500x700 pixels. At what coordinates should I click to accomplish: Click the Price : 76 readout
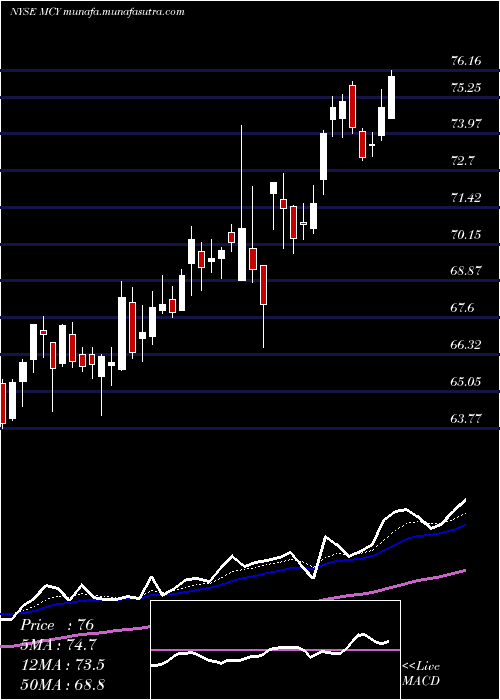click(57, 625)
